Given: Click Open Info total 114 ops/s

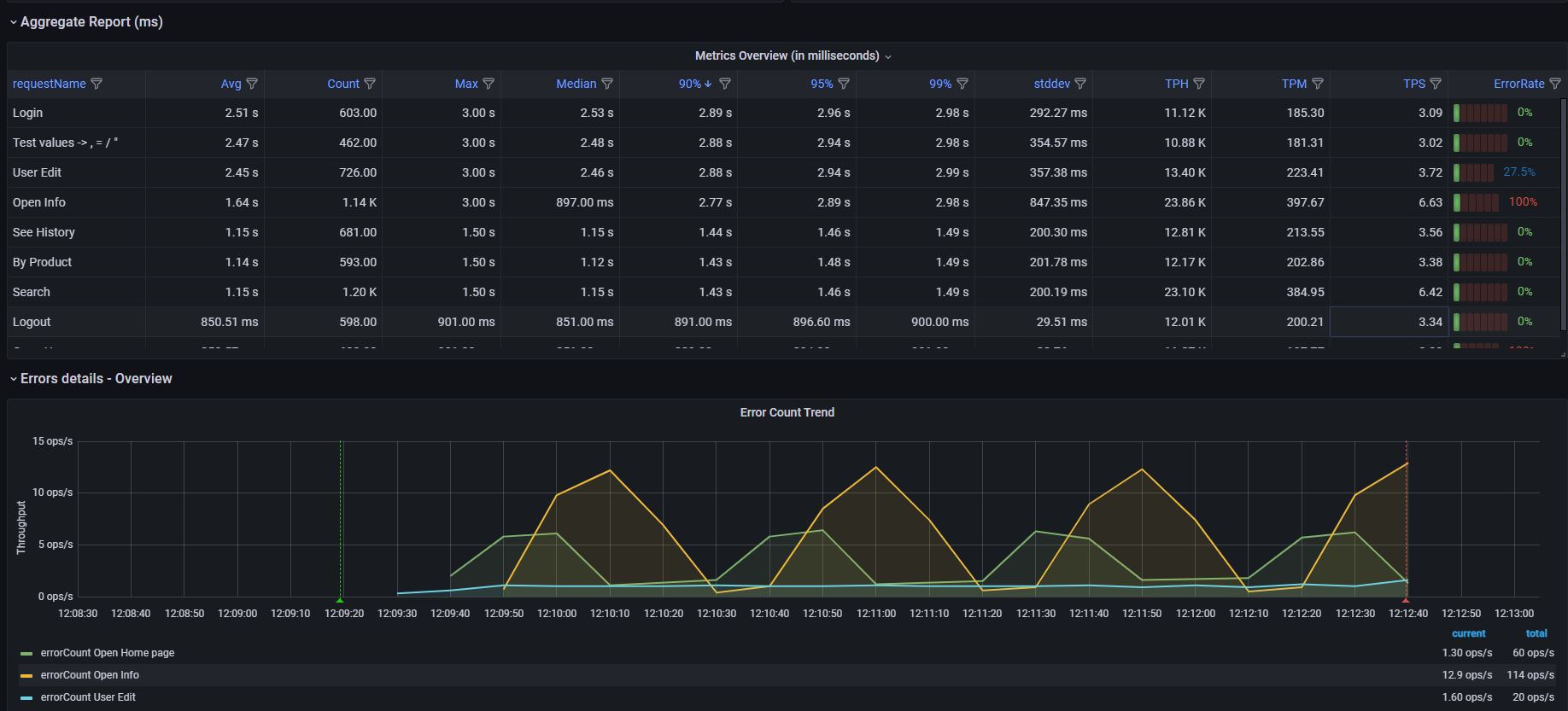Looking at the screenshot, I should (1530, 675).
